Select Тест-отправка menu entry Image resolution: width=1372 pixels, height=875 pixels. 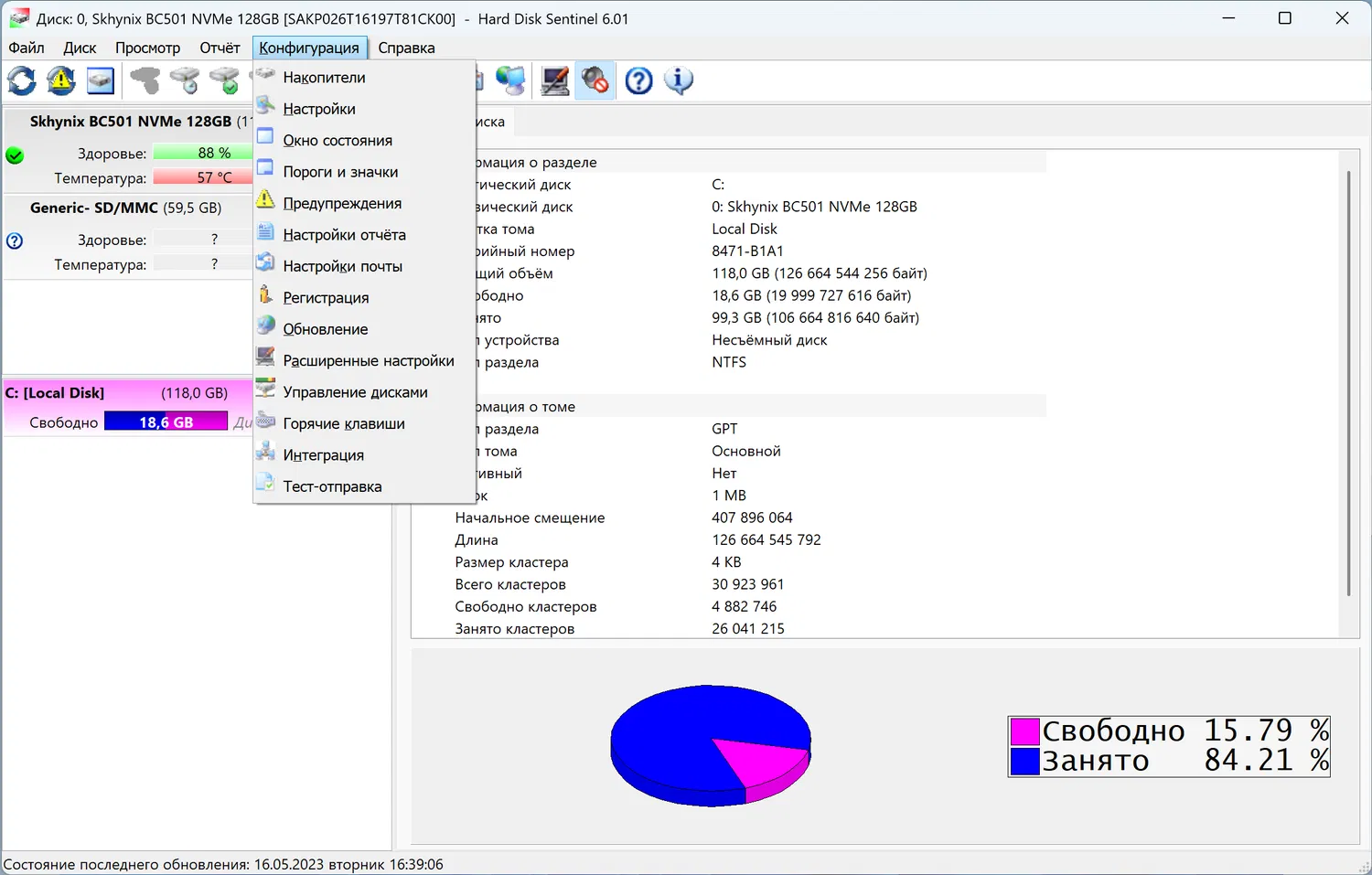(365, 487)
